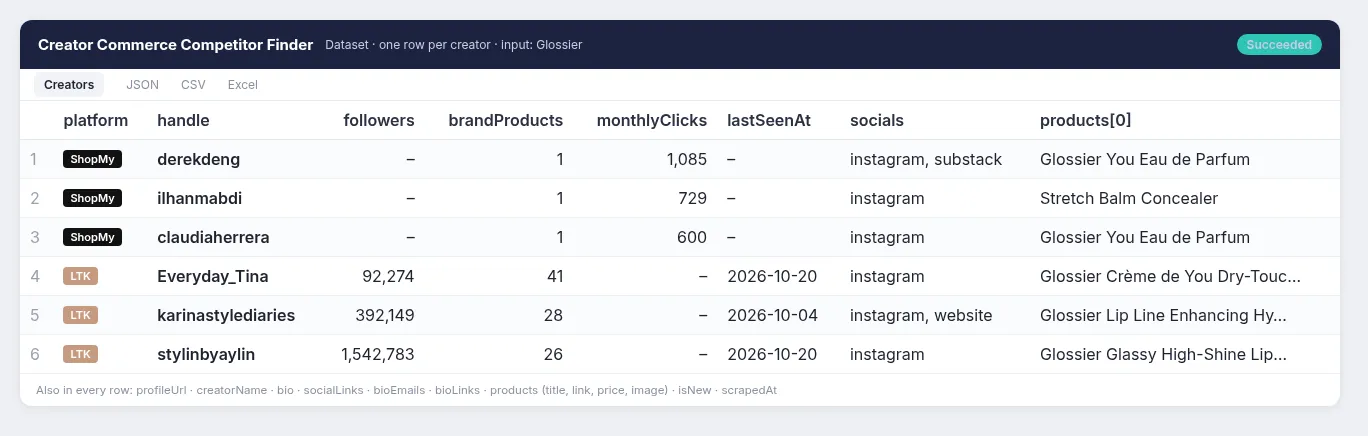Click the platform column header
Screen dimensions: 1368x436
tap(96, 120)
